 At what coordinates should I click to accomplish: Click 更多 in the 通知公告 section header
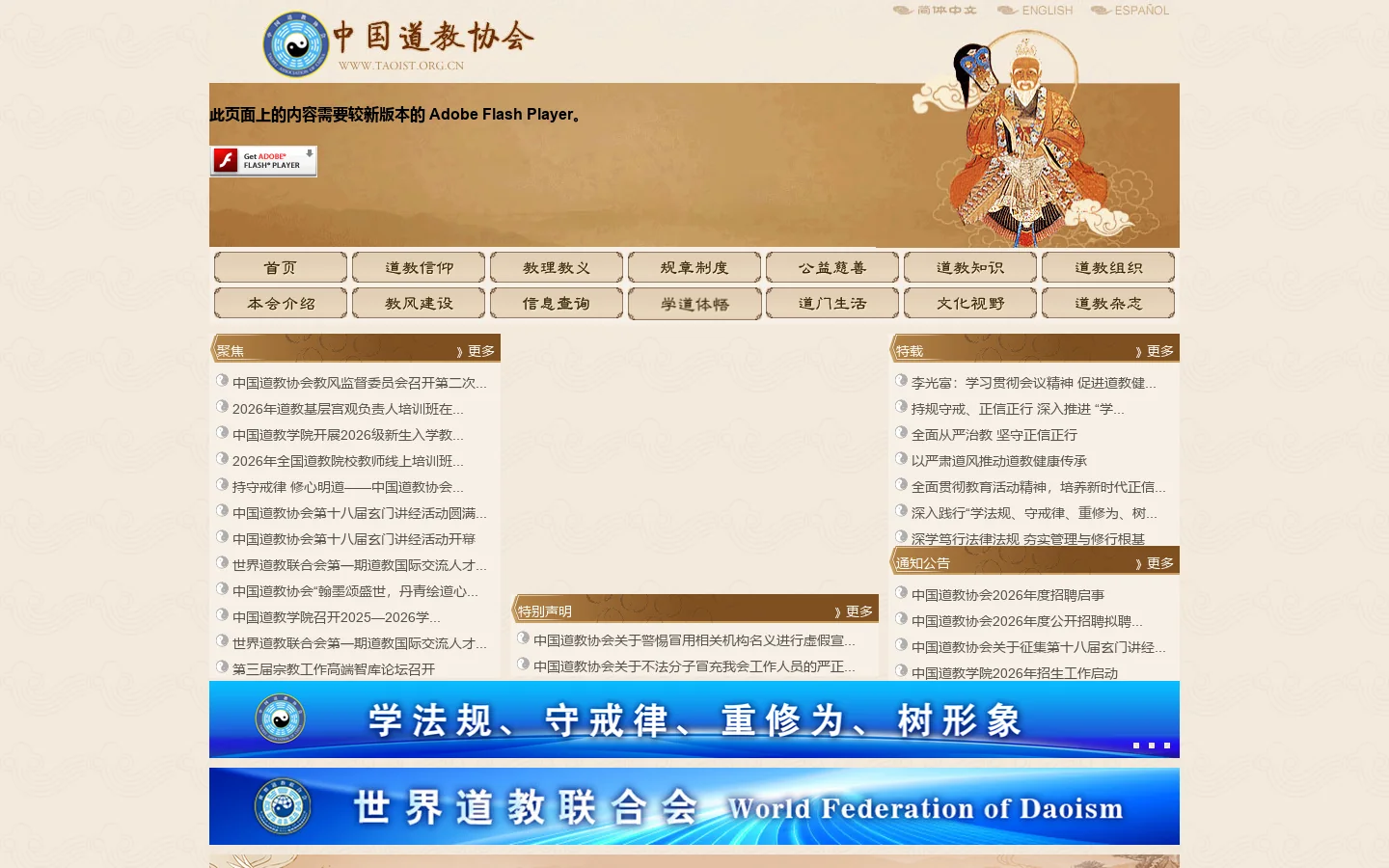(x=1156, y=563)
